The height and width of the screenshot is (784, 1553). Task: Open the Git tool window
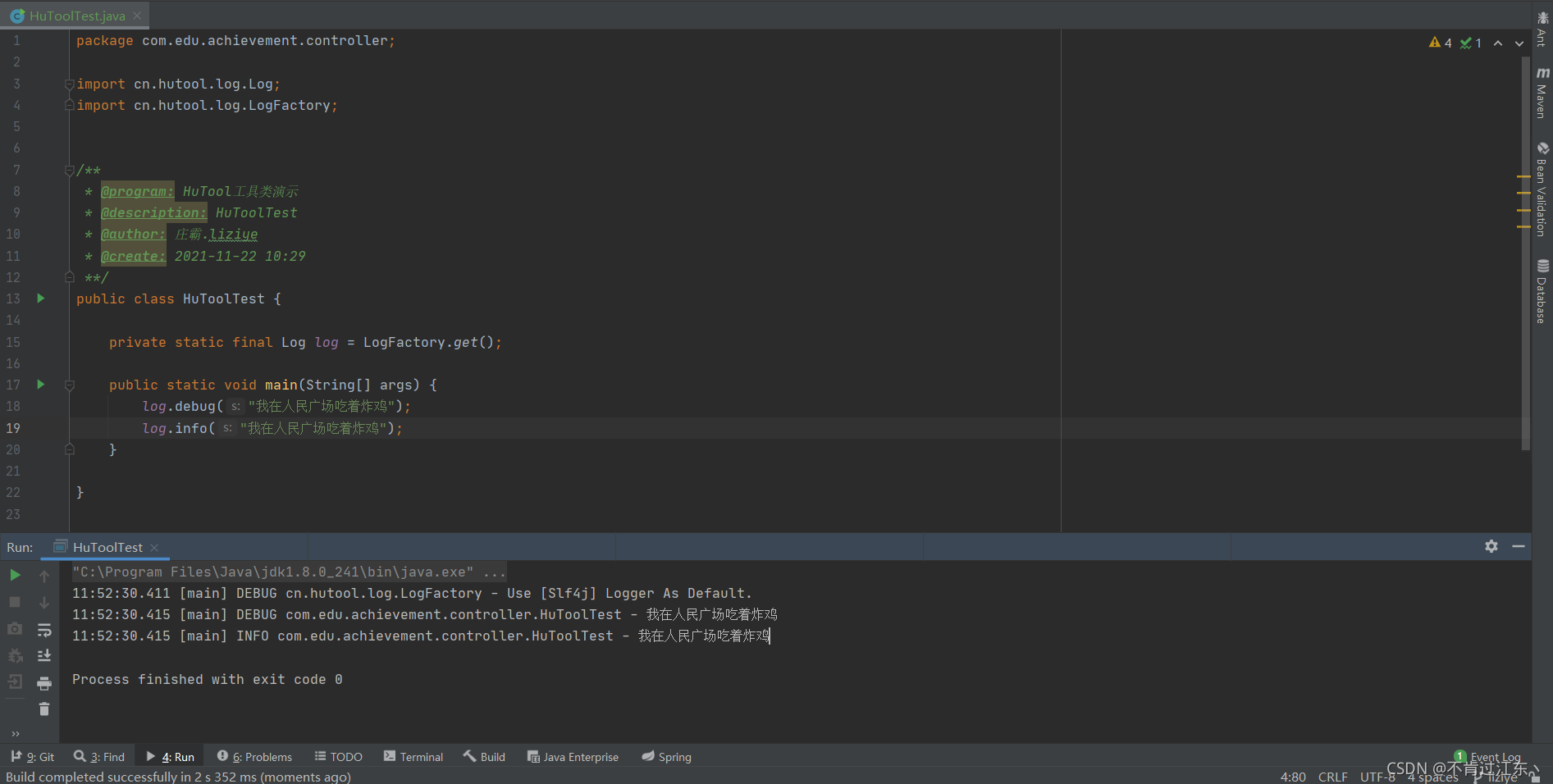coord(33,757)
